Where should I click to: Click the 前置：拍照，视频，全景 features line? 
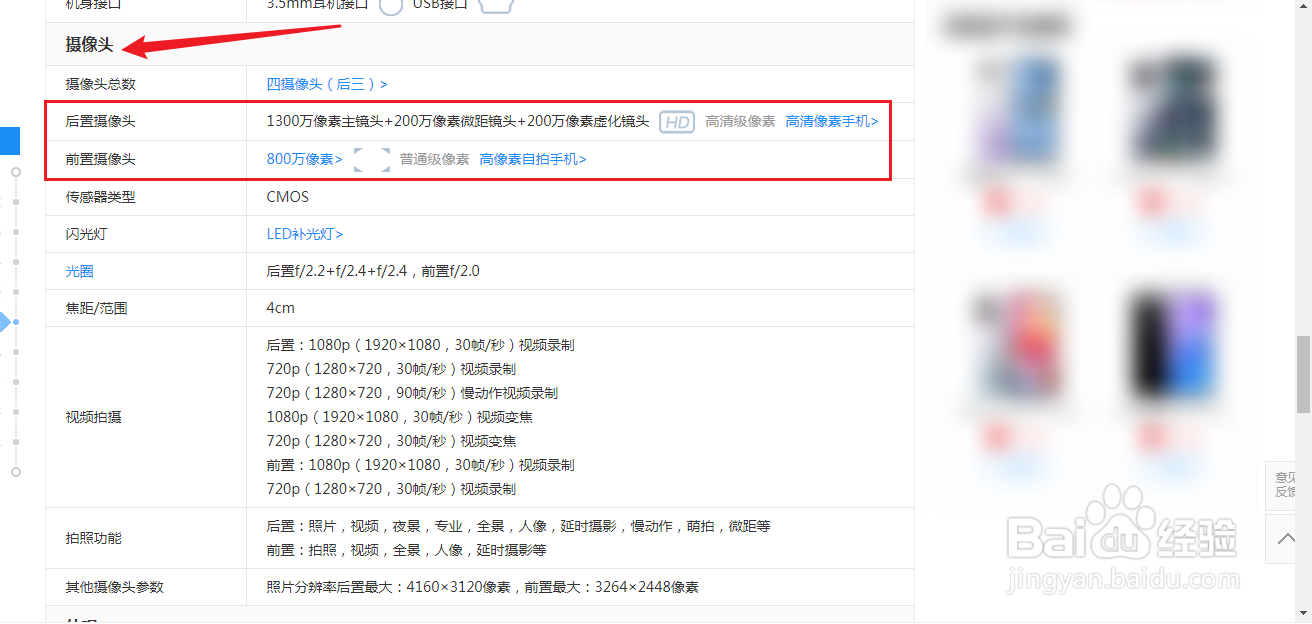[406, 550]
